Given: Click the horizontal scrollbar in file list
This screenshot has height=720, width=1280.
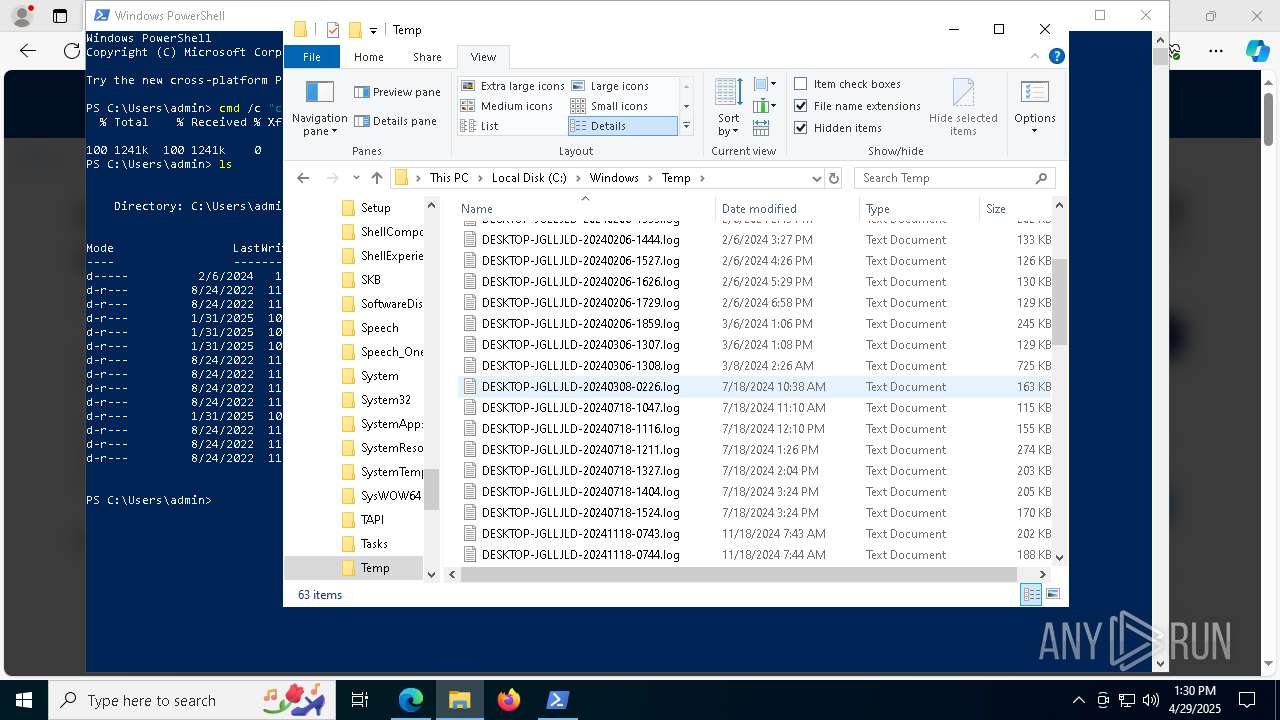Looking at the screenshot, I should (739, 574).
